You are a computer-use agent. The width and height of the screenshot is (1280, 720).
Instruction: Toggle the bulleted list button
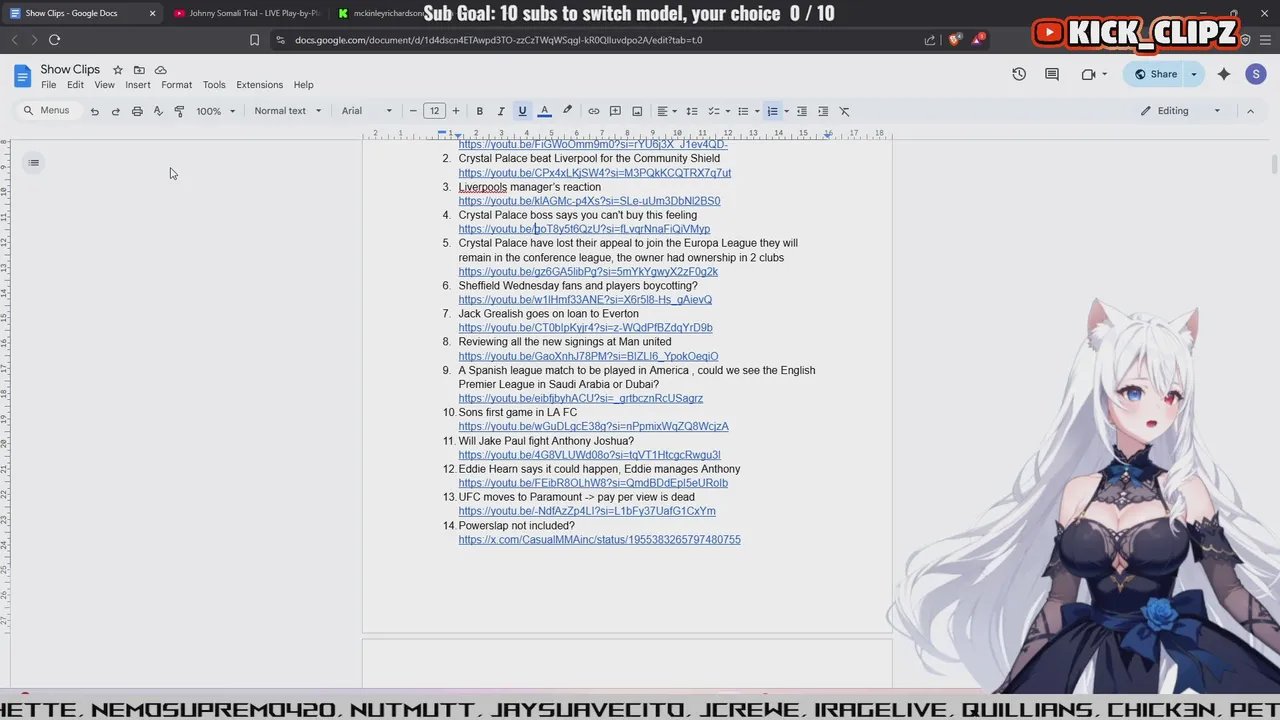(x=743, y=111)
